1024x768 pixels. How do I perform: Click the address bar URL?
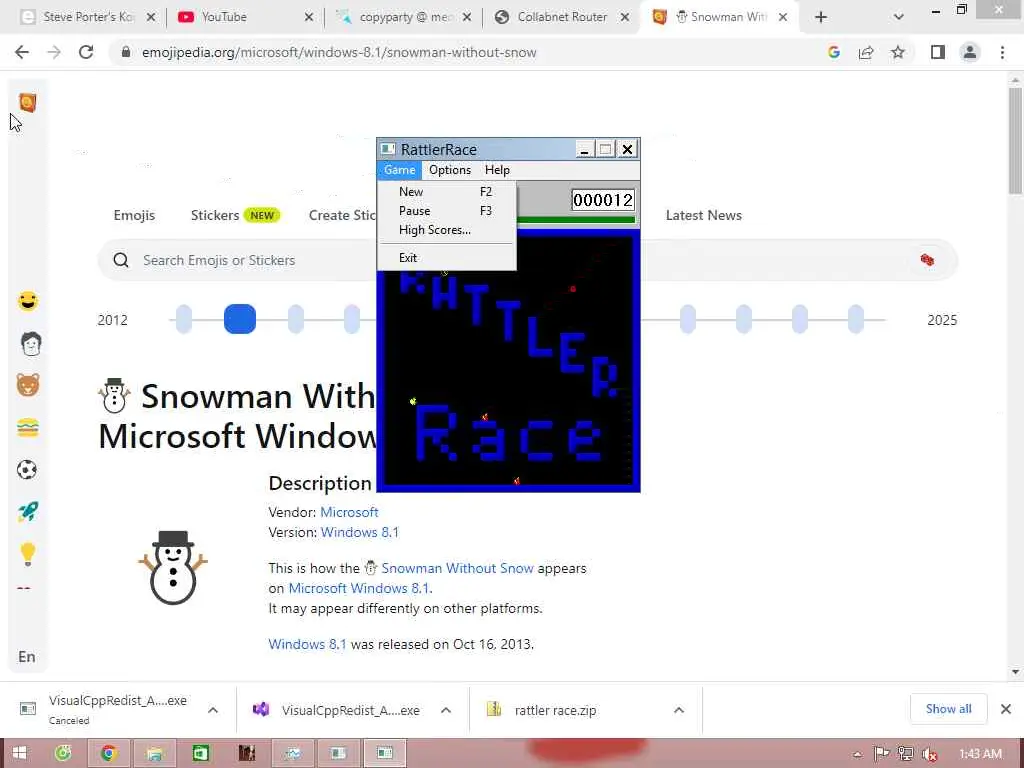339,52
